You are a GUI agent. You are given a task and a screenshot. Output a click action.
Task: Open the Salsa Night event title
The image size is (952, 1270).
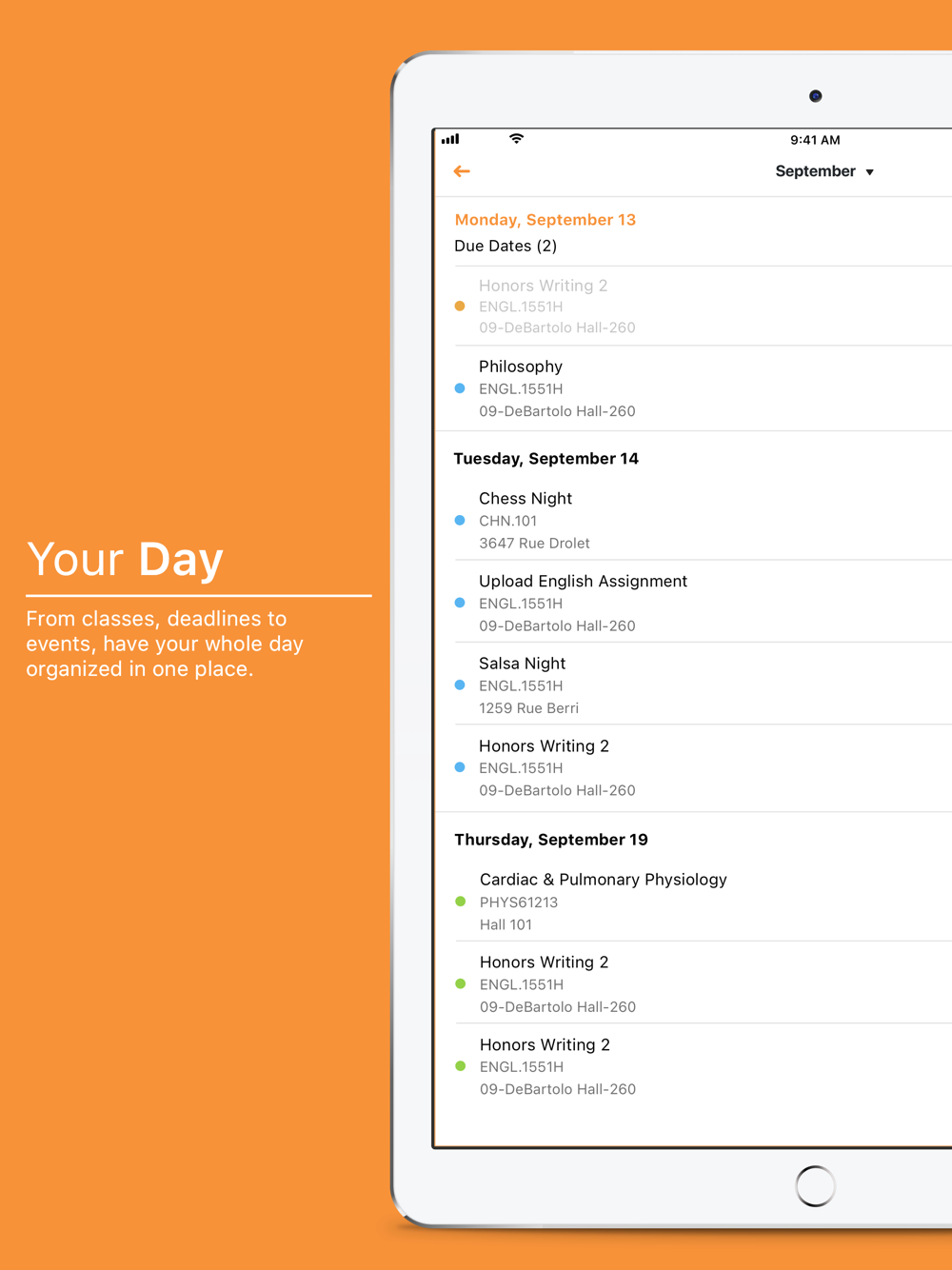click(x=522, y=664)
